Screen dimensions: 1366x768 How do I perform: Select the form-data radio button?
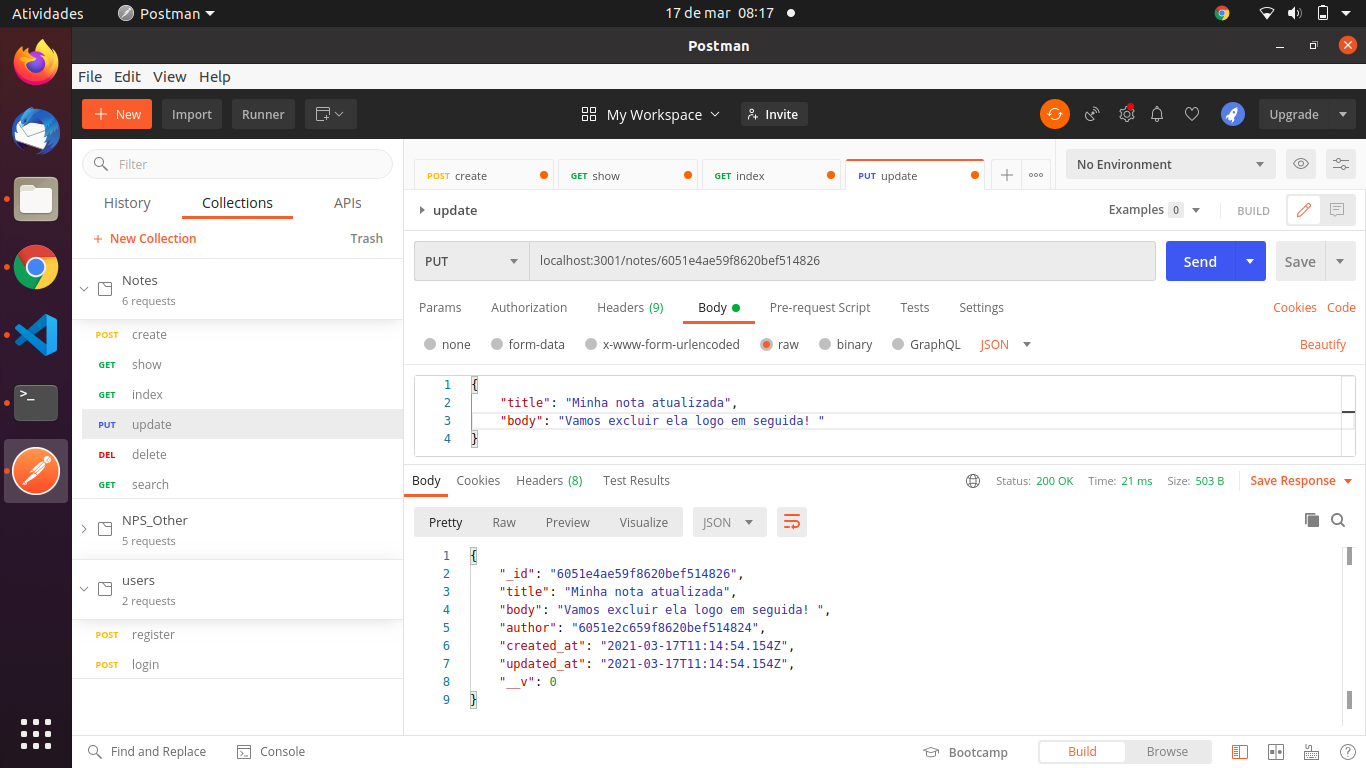pyautogui.click(x=497, y=344)
